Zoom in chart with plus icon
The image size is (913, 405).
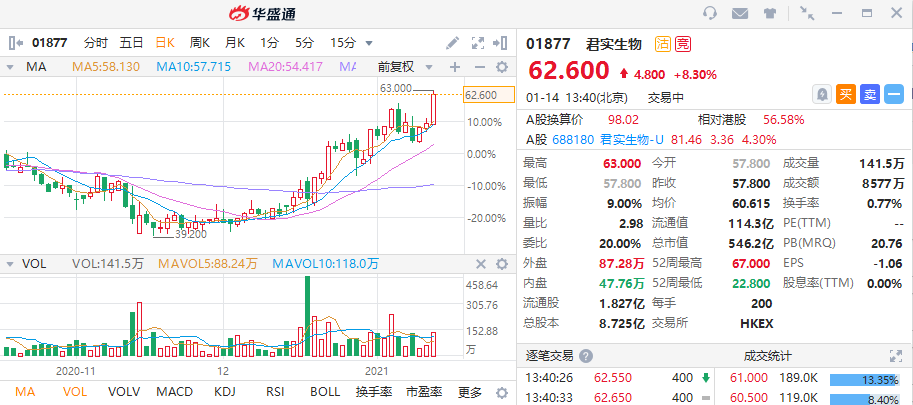tap(455, 67)
